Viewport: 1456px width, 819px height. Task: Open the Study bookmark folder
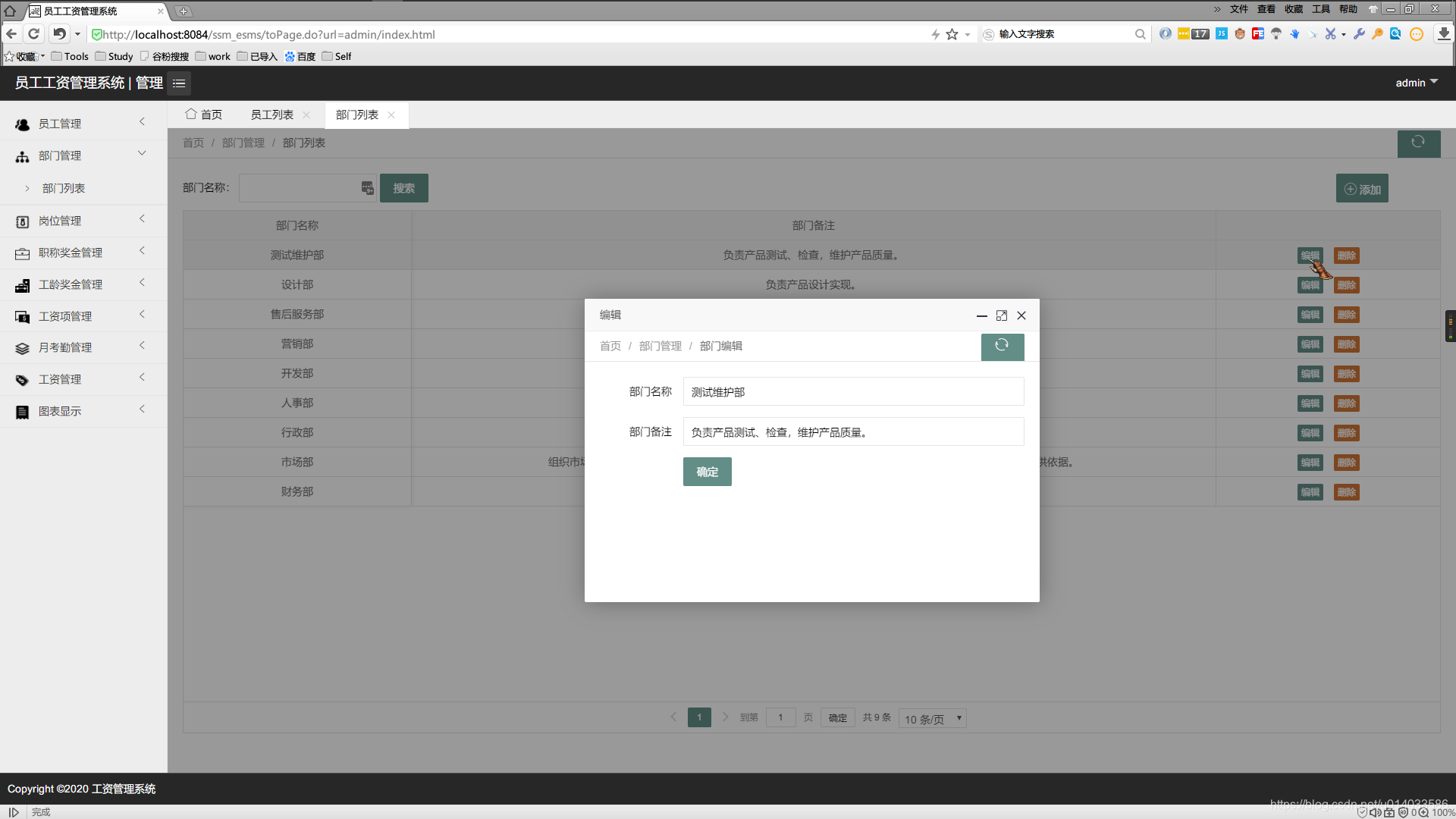click(114, 56)
